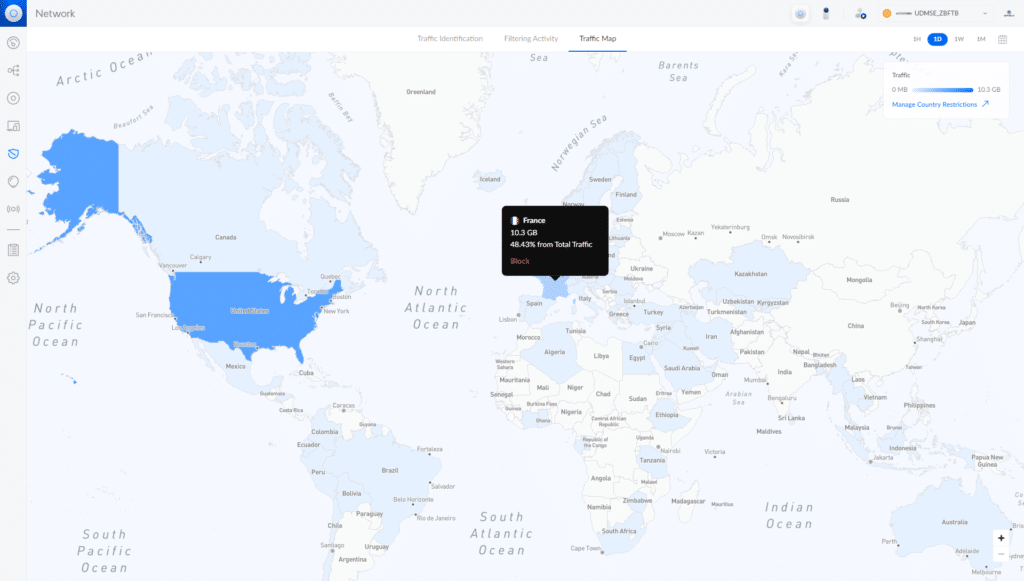Open the admin users shield icon
The width and height of the screenshot is (1024, 581).
point(861,14)
